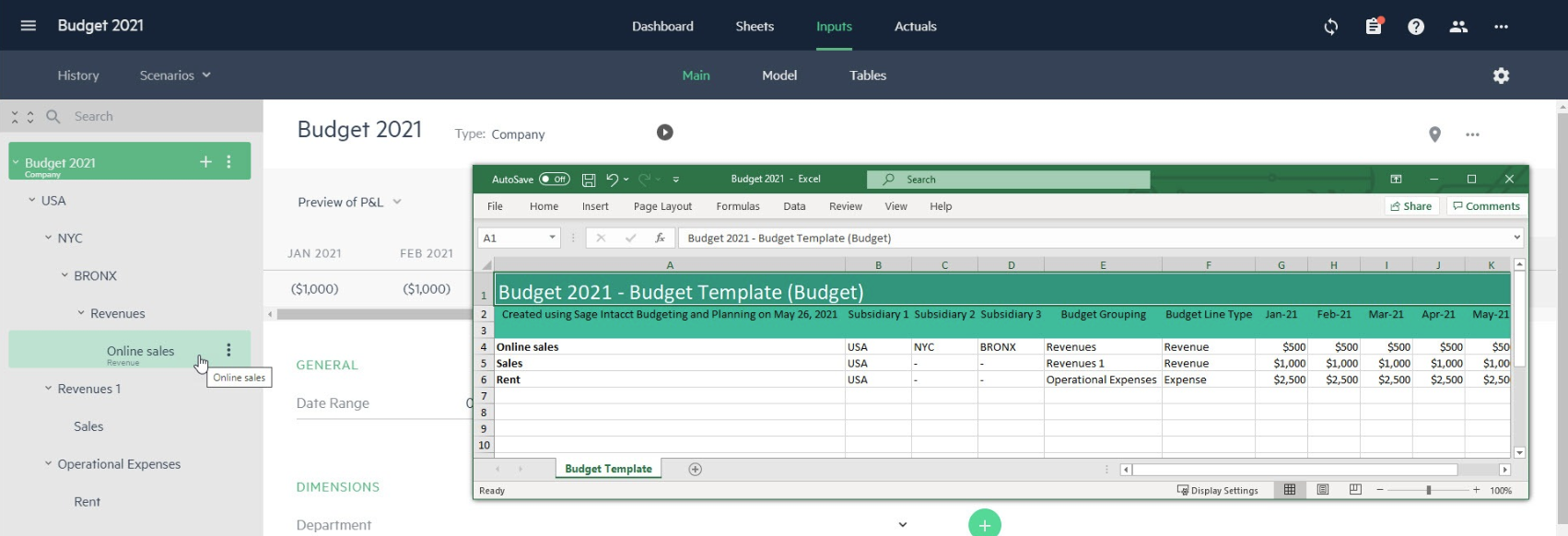
Task: Open Display Settings in Excel status bar
Action: [1218, 490]
